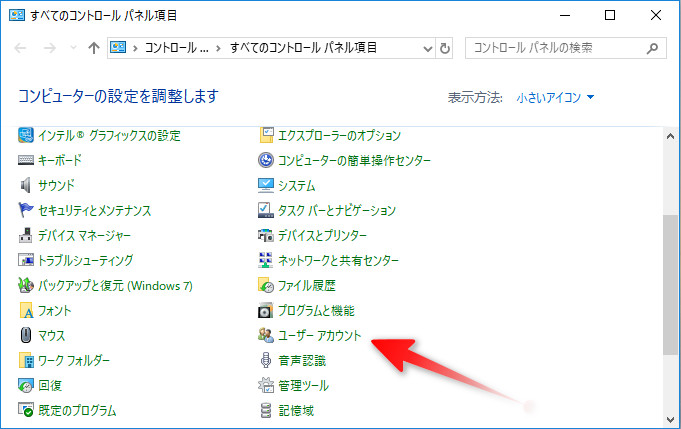Click the タスク バーとナビゲーション icon
This screenshot has height=429, width=681.
pos(266,210)
